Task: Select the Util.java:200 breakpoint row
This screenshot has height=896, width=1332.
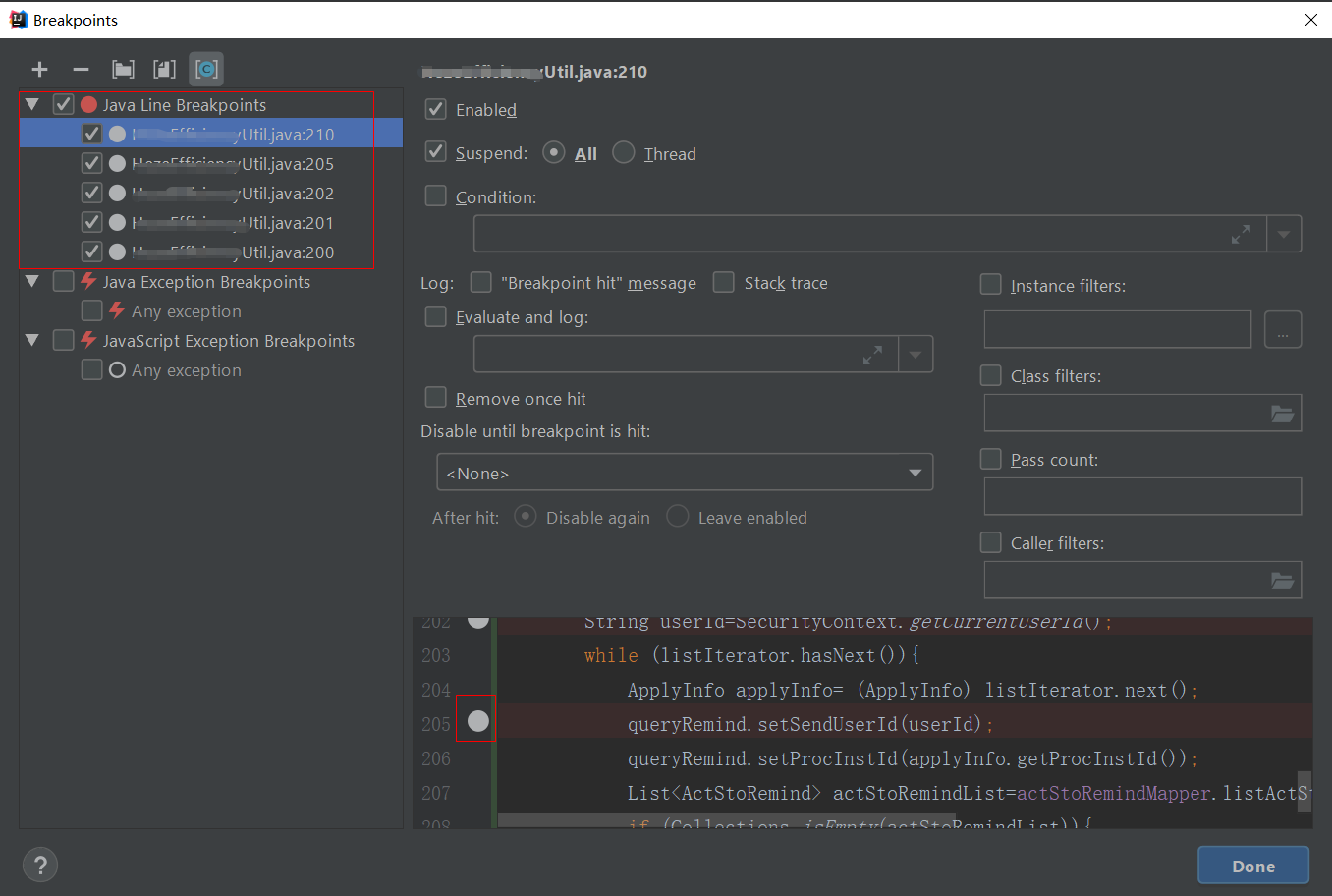Action: click(x=211, y=252)
